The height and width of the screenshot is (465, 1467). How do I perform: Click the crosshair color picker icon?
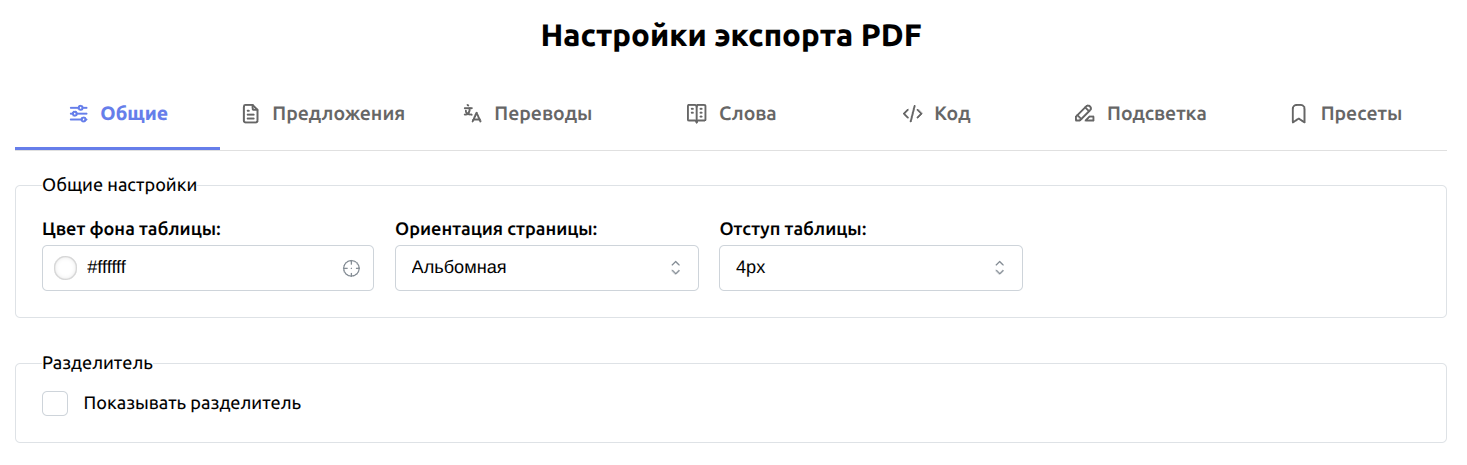(351, 268)
